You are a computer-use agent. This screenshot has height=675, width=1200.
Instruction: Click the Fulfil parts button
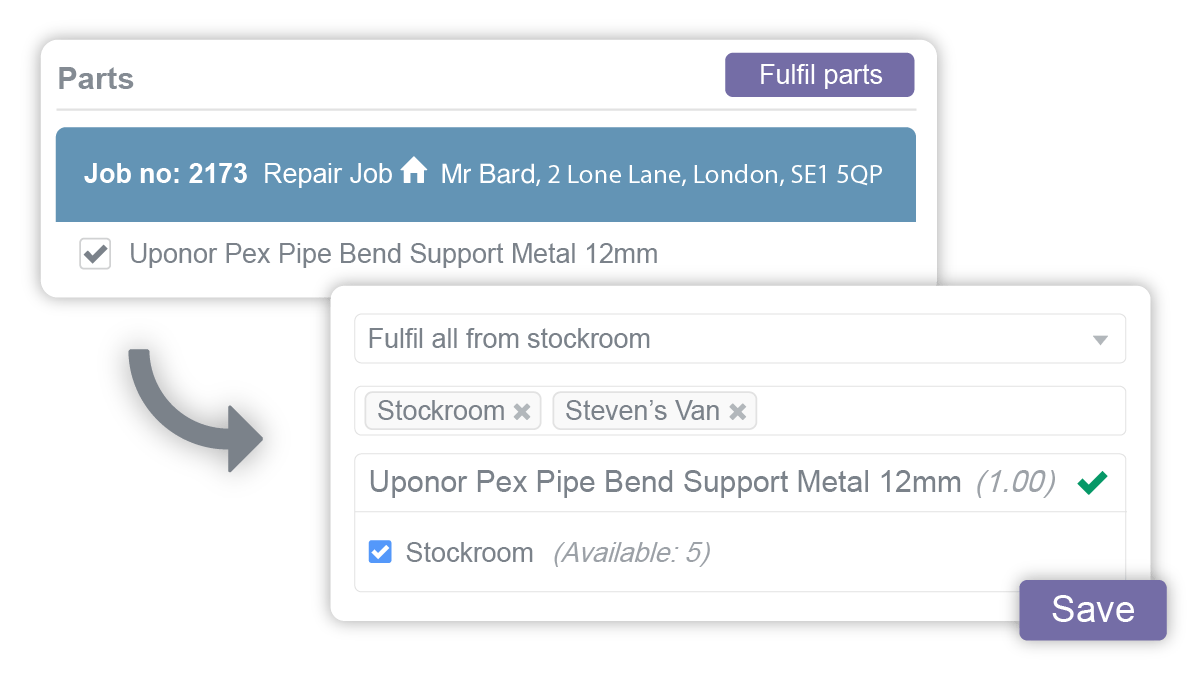click(819, 75)
